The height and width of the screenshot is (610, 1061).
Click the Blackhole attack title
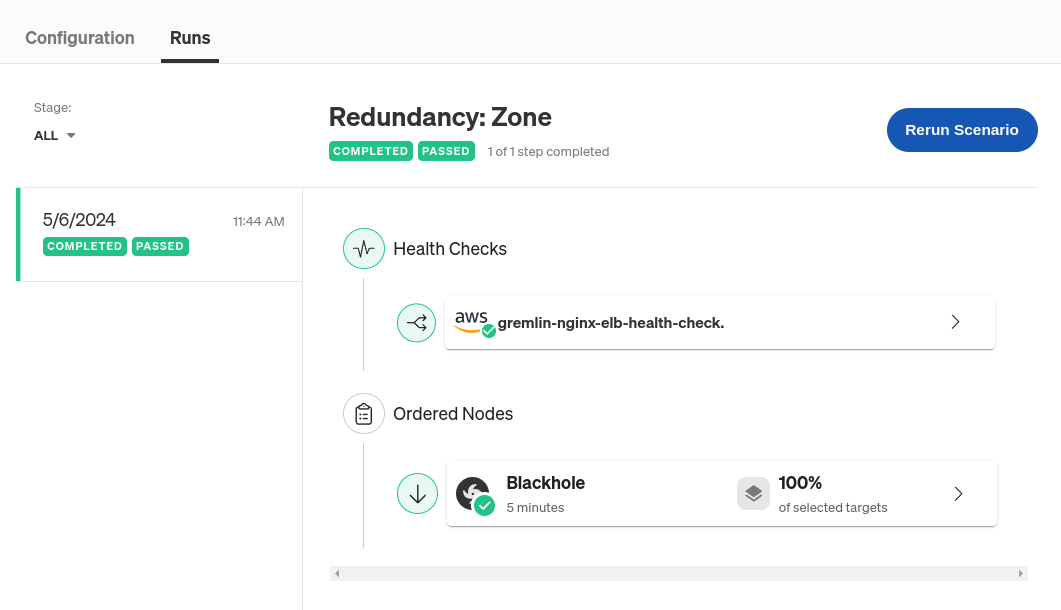[x=545, y=483]
